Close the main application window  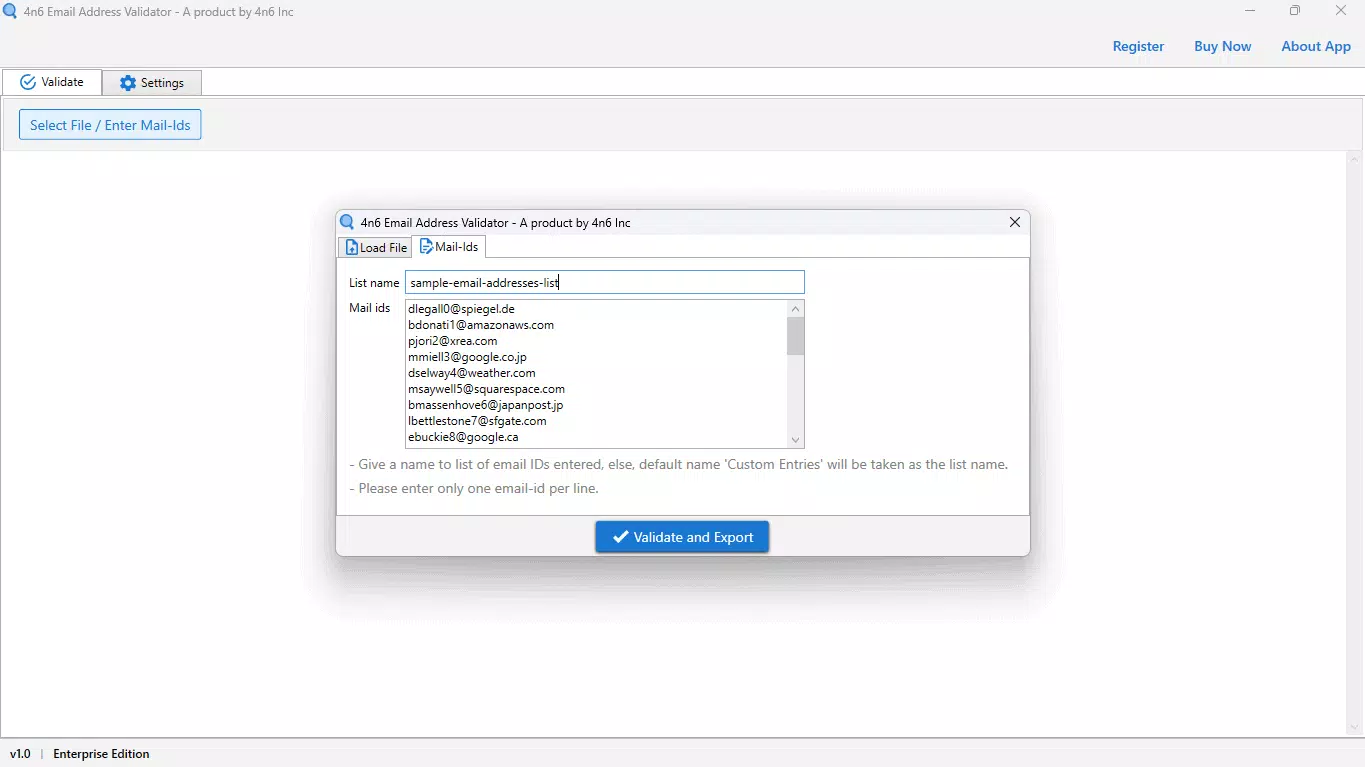(1341, 11)
